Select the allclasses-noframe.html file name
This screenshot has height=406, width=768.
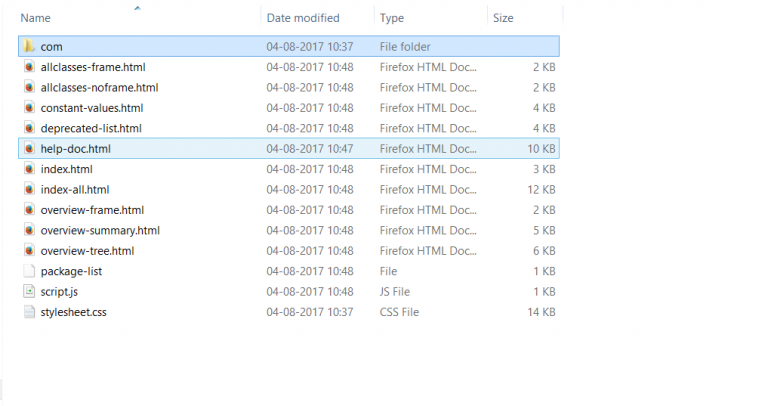click(x=99, y=88)
